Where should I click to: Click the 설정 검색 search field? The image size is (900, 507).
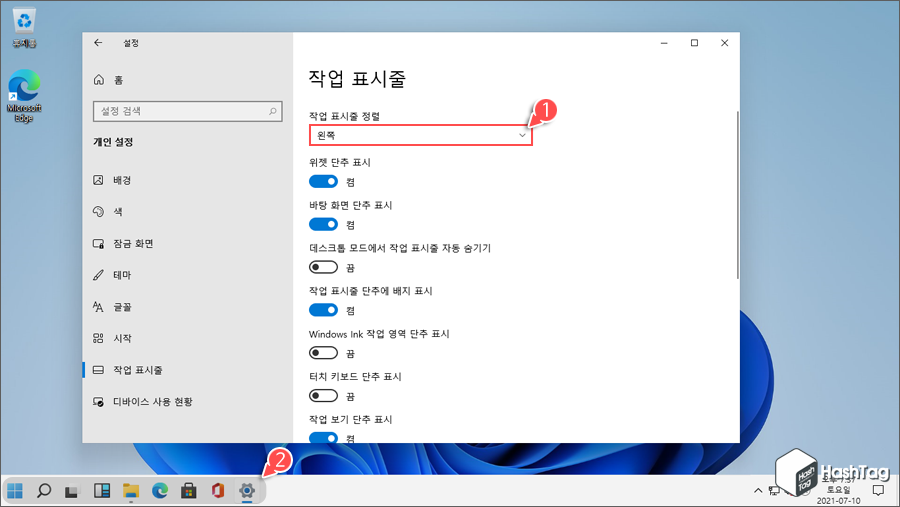point(188,111)
